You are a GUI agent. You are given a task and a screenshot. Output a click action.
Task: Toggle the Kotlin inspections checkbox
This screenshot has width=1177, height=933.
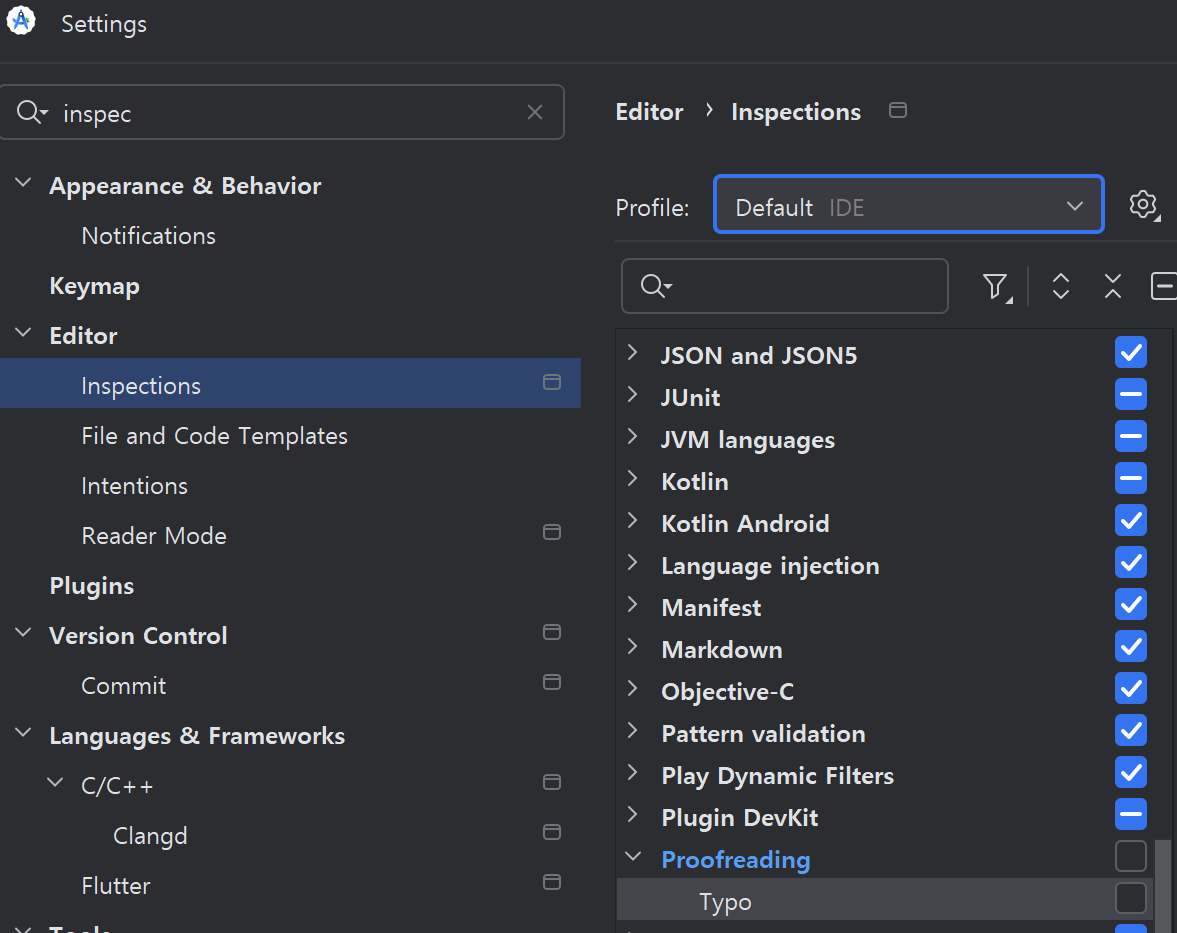tap(1131, 480)
